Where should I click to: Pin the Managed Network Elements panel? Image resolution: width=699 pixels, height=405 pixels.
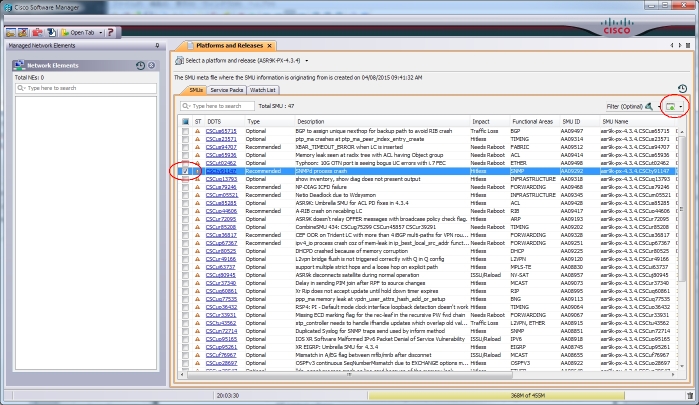(157, 45)
